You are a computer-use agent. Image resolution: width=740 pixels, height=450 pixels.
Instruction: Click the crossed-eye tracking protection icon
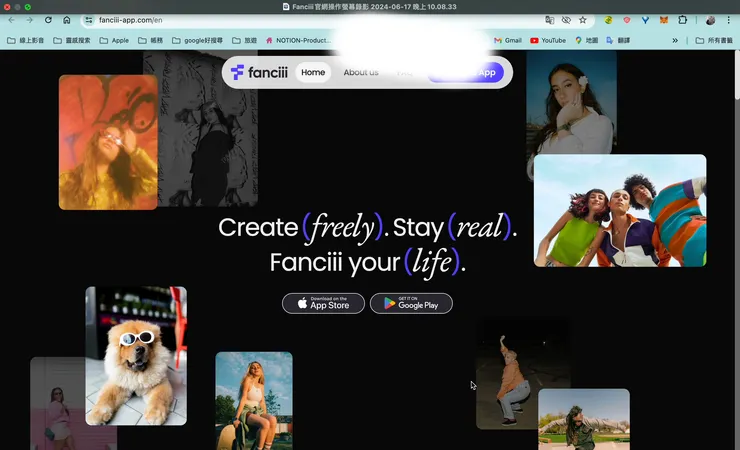[x=566, y=20]
